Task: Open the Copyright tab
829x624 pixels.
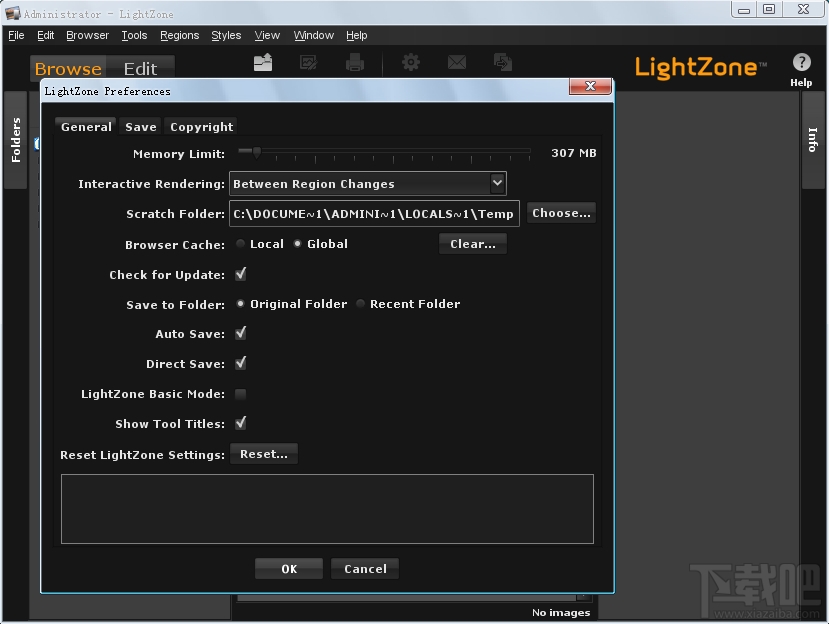Action: [201, 126]
